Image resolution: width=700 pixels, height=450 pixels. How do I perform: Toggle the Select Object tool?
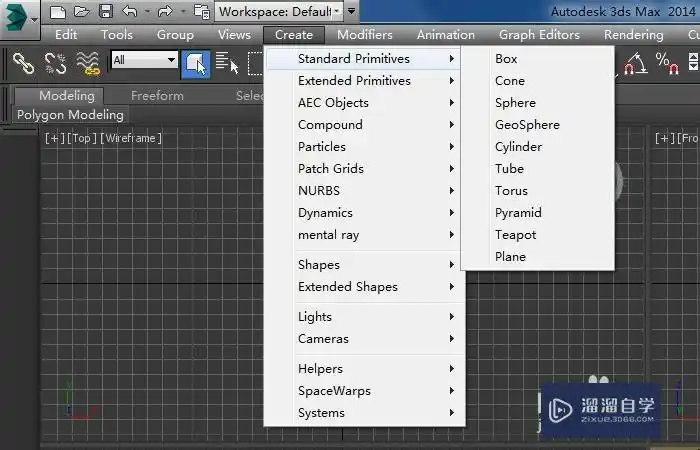[196, 64]
